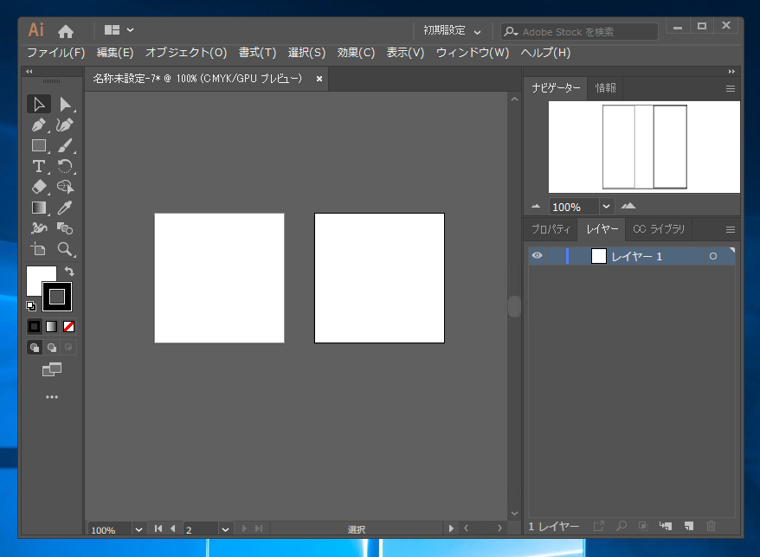This screenshot has height=557, width=760.
Task: Create new sublayer icon
Action: 665,526
